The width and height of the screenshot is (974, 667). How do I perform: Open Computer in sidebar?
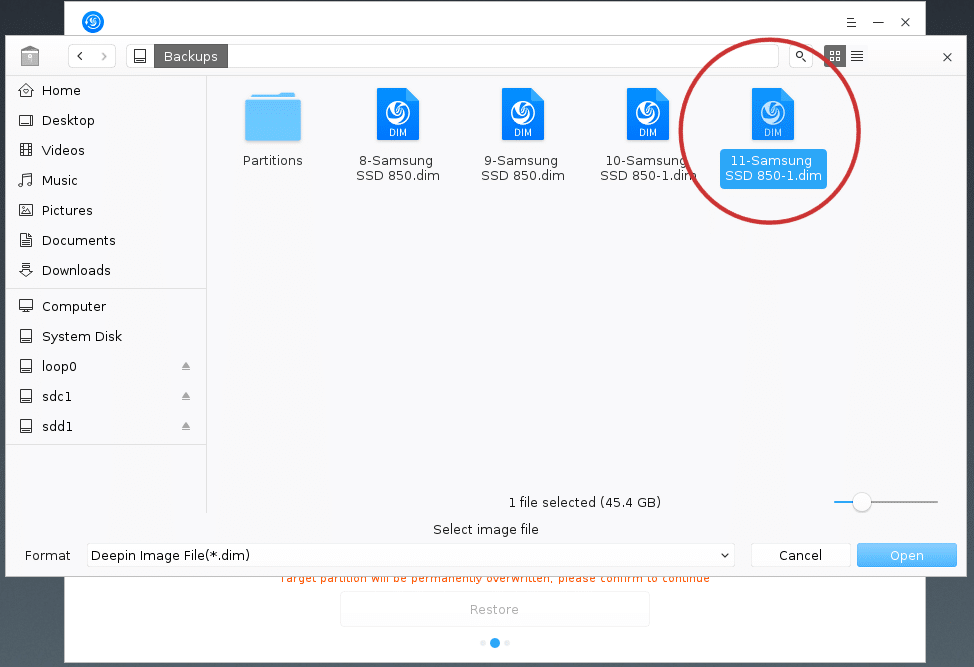[106, 306]
